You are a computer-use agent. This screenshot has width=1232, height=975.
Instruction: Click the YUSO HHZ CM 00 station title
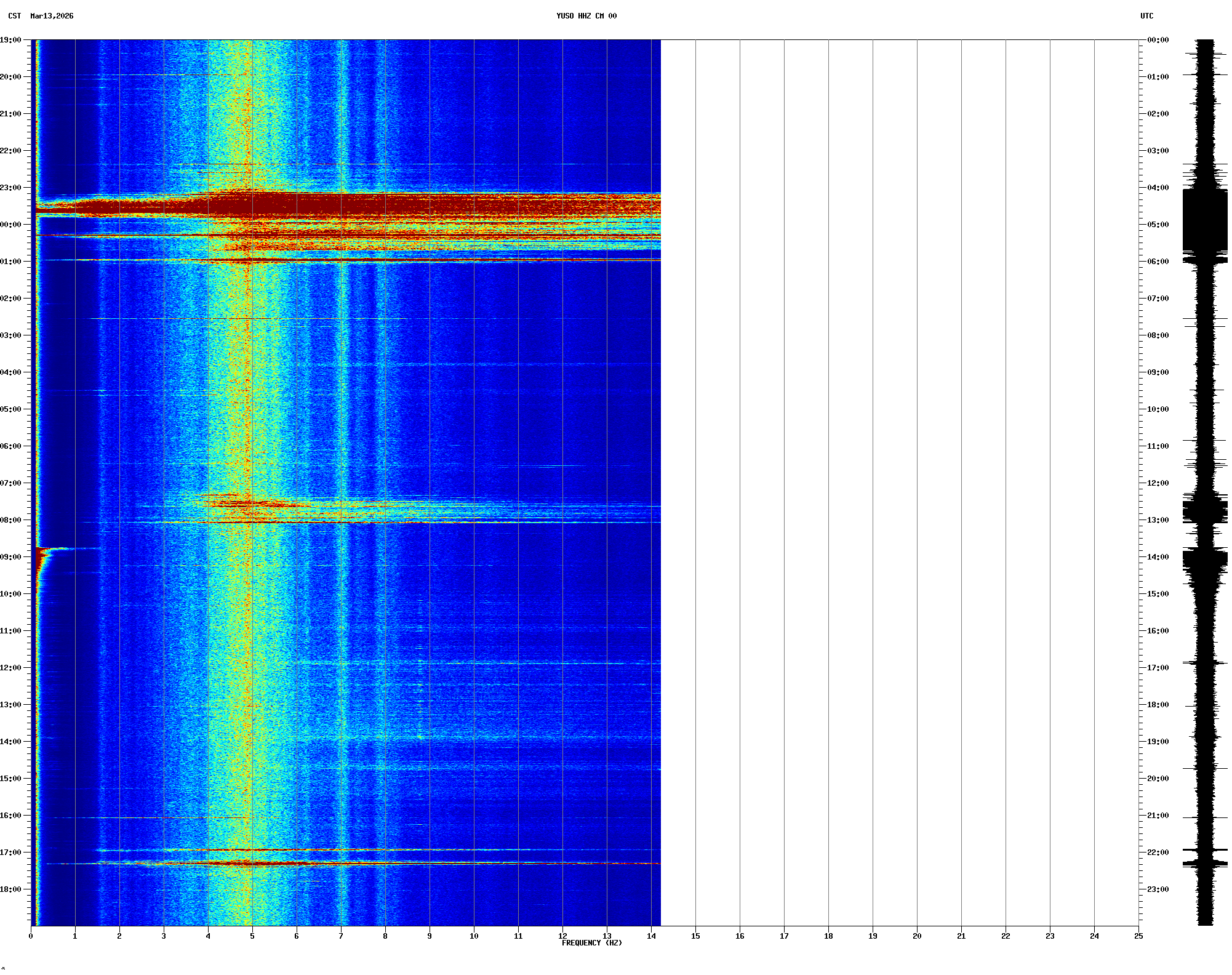pyautogui.click(x=586, y=16)
